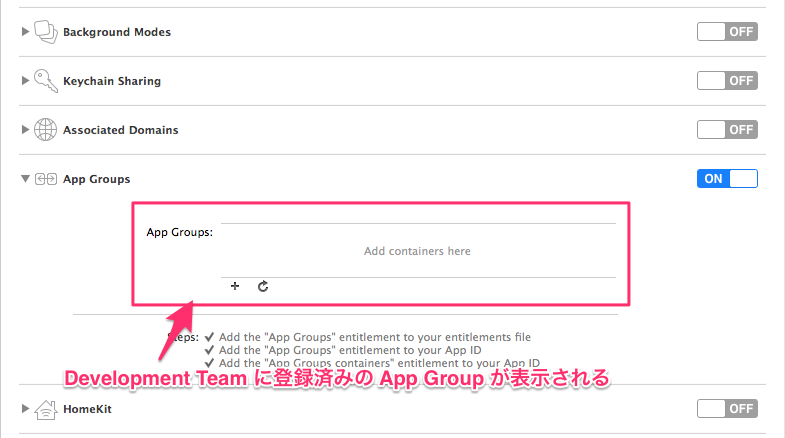Enable the Keychain Sharing switch
Viewport: 785px width, 438px height.
coord(727,81)
